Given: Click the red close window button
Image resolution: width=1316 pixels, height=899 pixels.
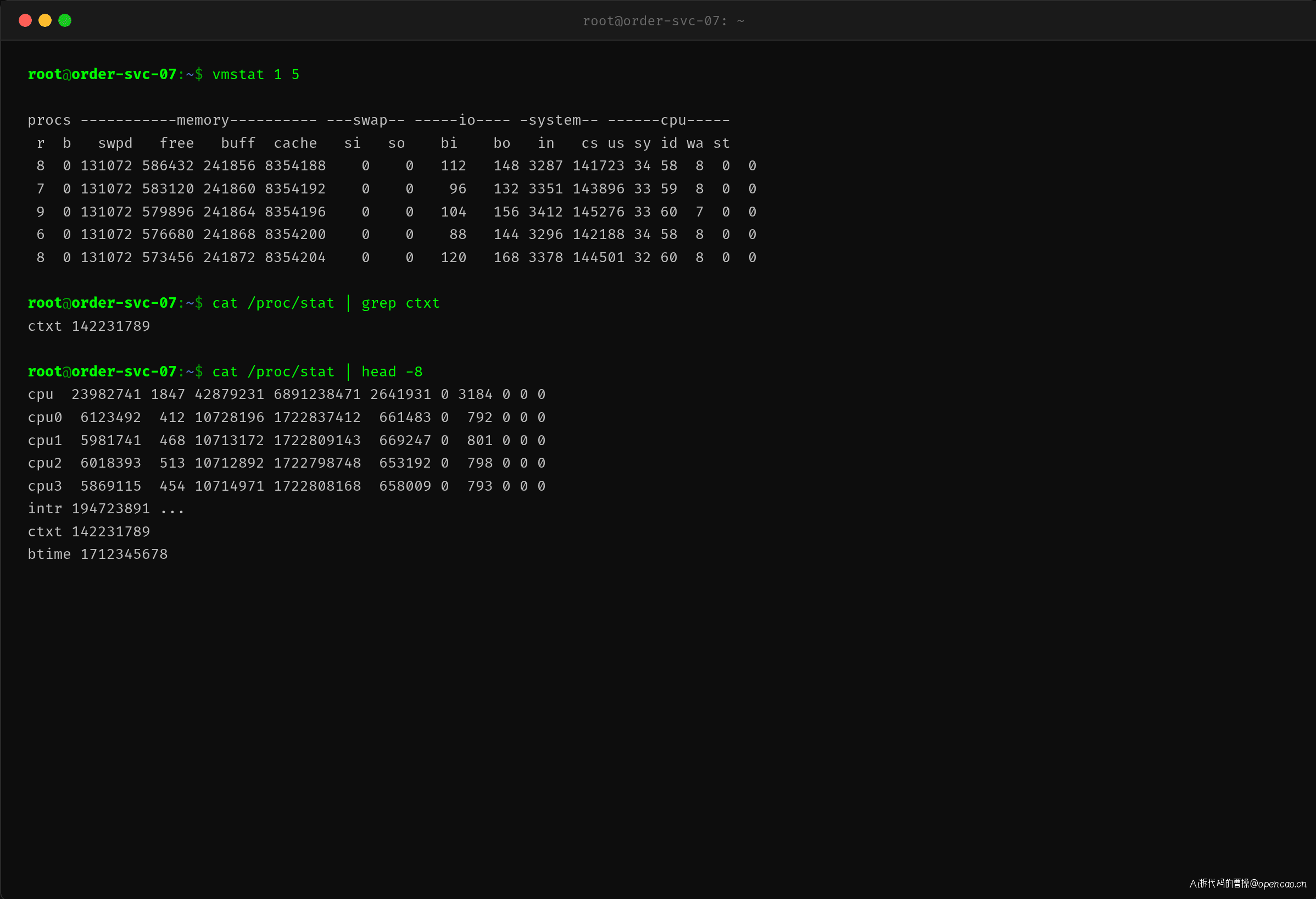Looking at the screenshot, I should [x=25, y=21].
